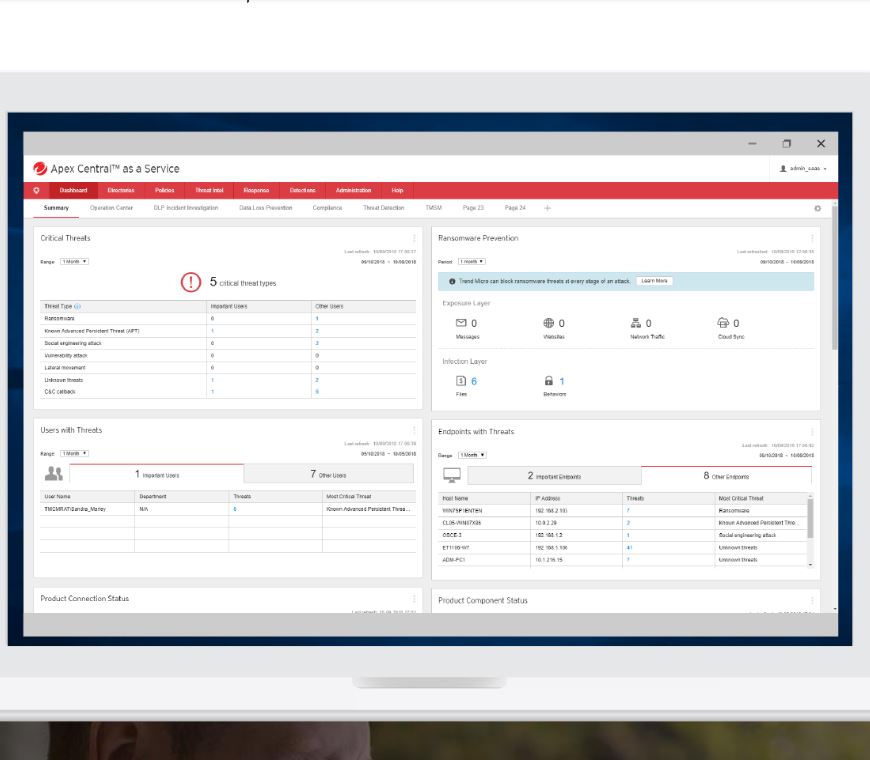Click endpoints table scroll down arrow
This screenshot has width=870, height=760.
810,564
